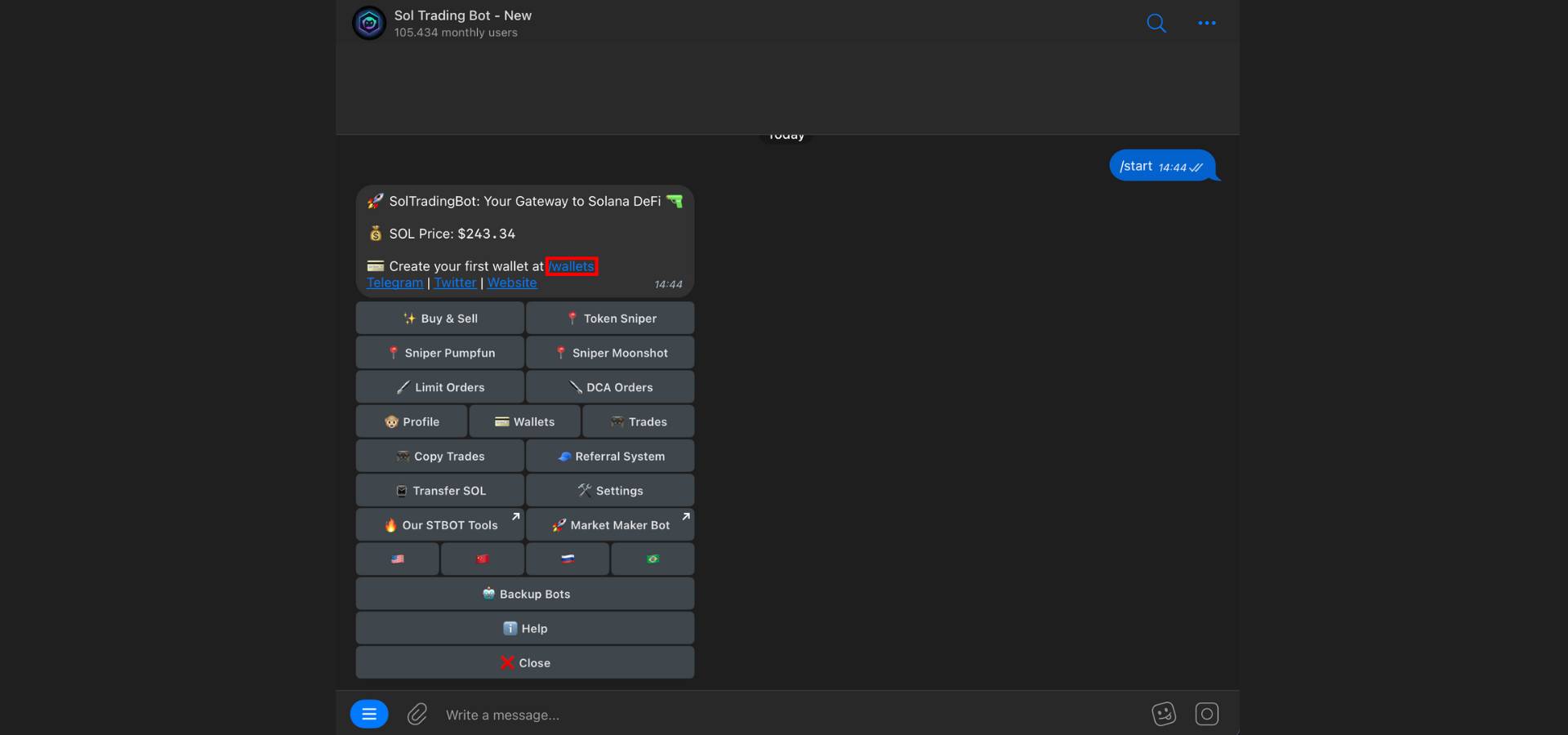The height and width of the screenshot is (735, 1568).
Task: Click the camera record icon in message bar
Action: click(1207, 714)
